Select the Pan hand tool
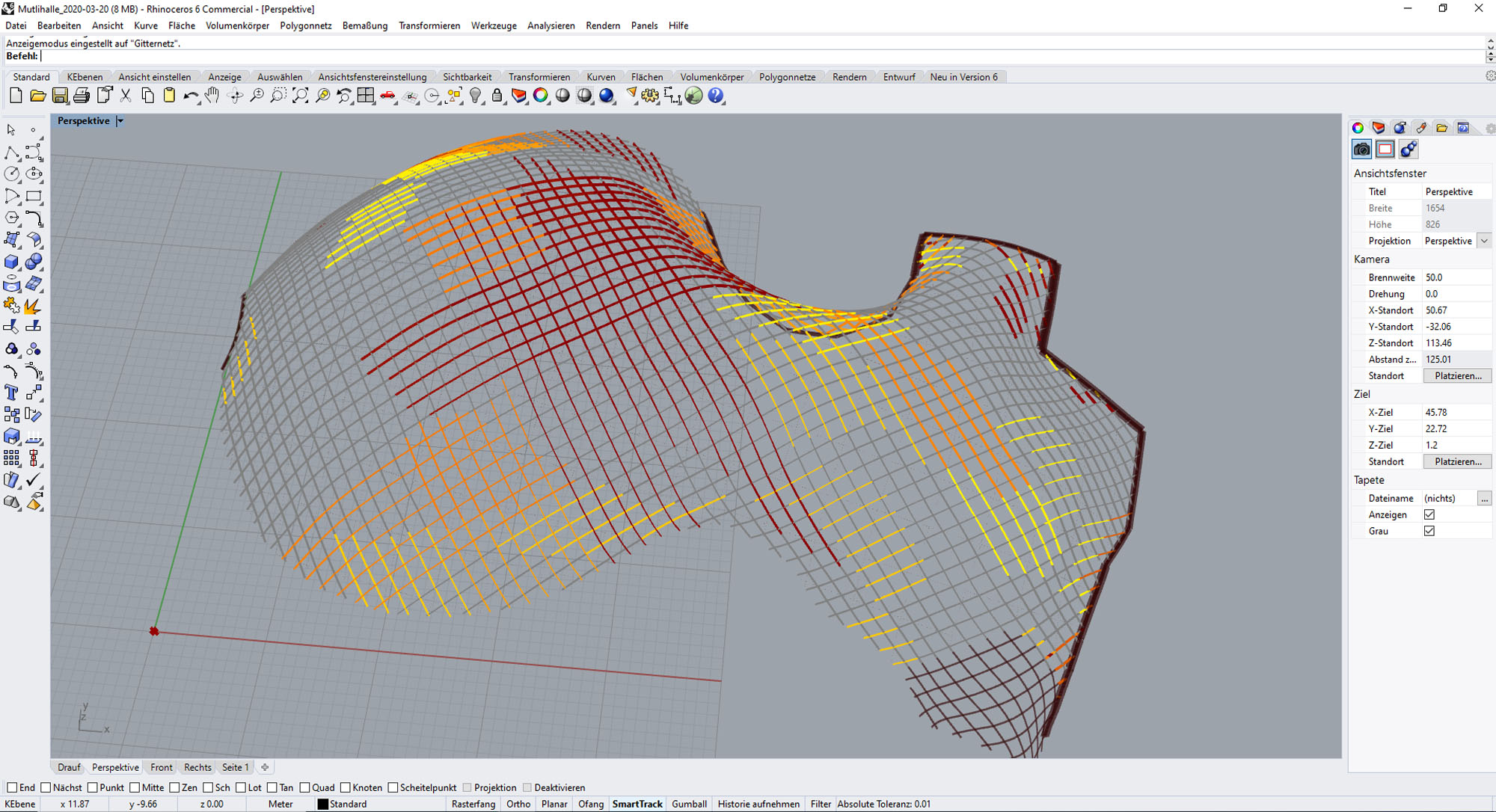The height and width of the screenshot is (812, 1496). (212, 96)
